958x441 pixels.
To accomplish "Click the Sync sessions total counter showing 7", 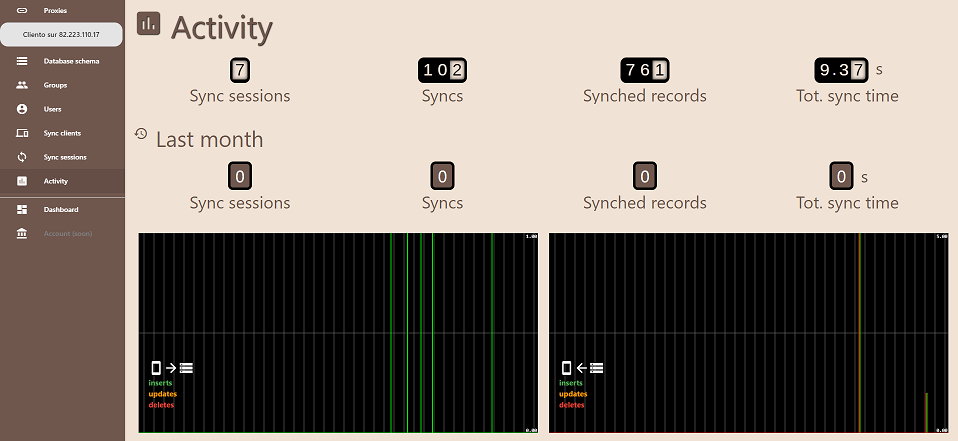I will pyautogui.click(x=239, y=70).
